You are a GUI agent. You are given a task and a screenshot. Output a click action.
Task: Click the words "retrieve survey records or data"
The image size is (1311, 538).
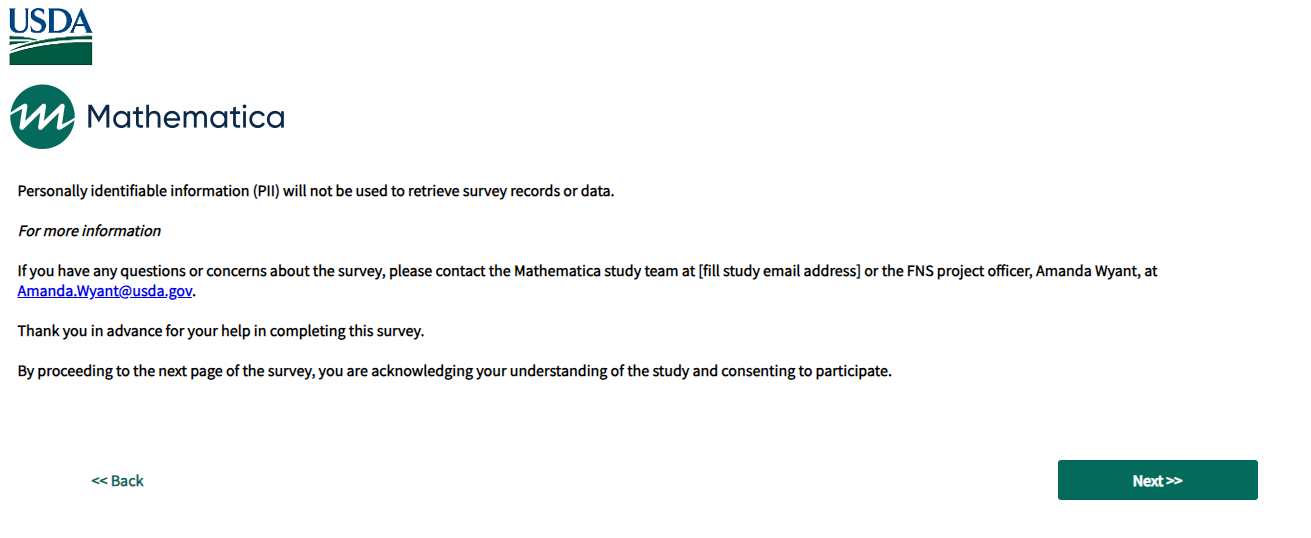coord(509,191)
